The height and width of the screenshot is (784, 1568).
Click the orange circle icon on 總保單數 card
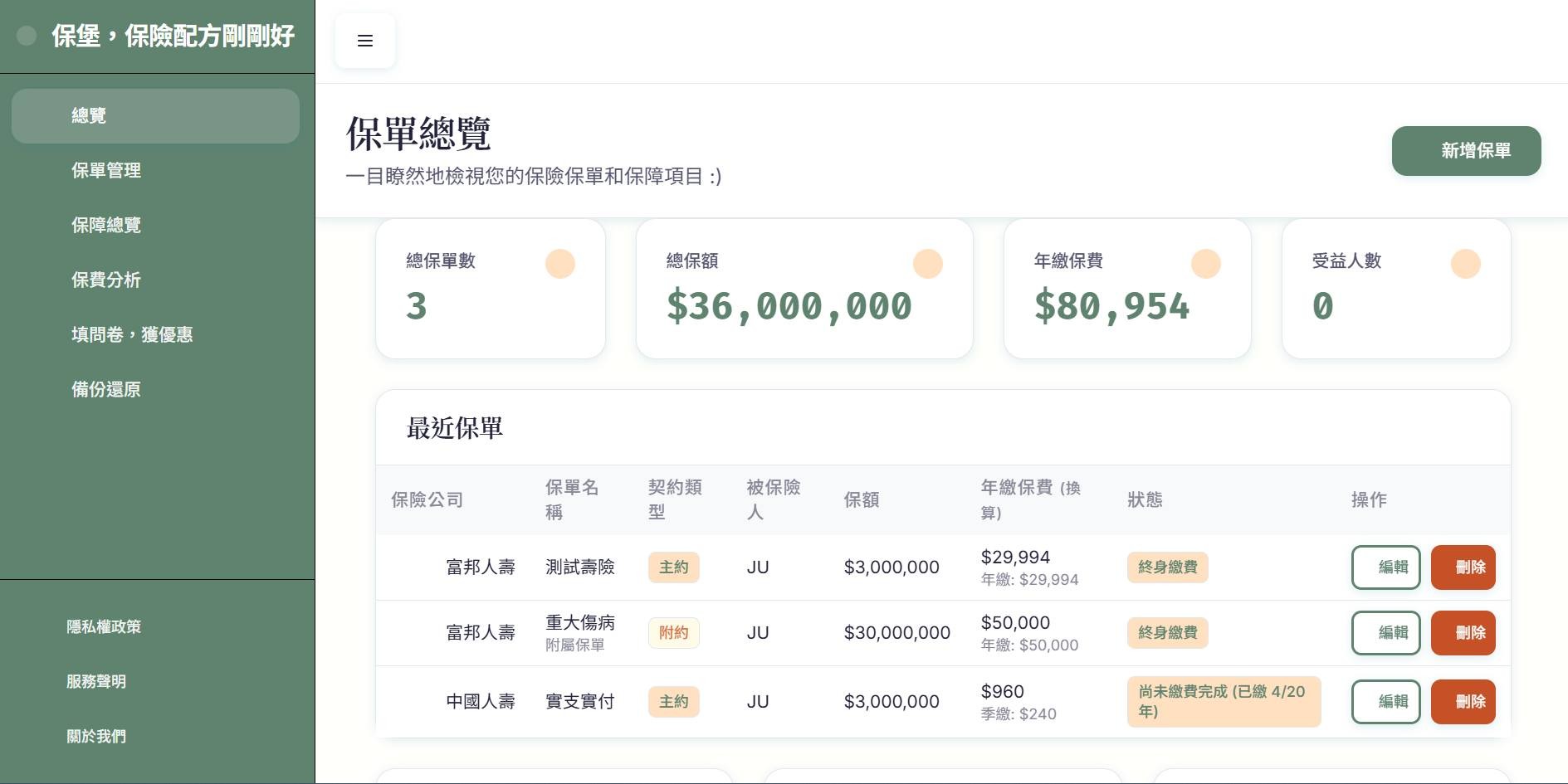(559, 264)
